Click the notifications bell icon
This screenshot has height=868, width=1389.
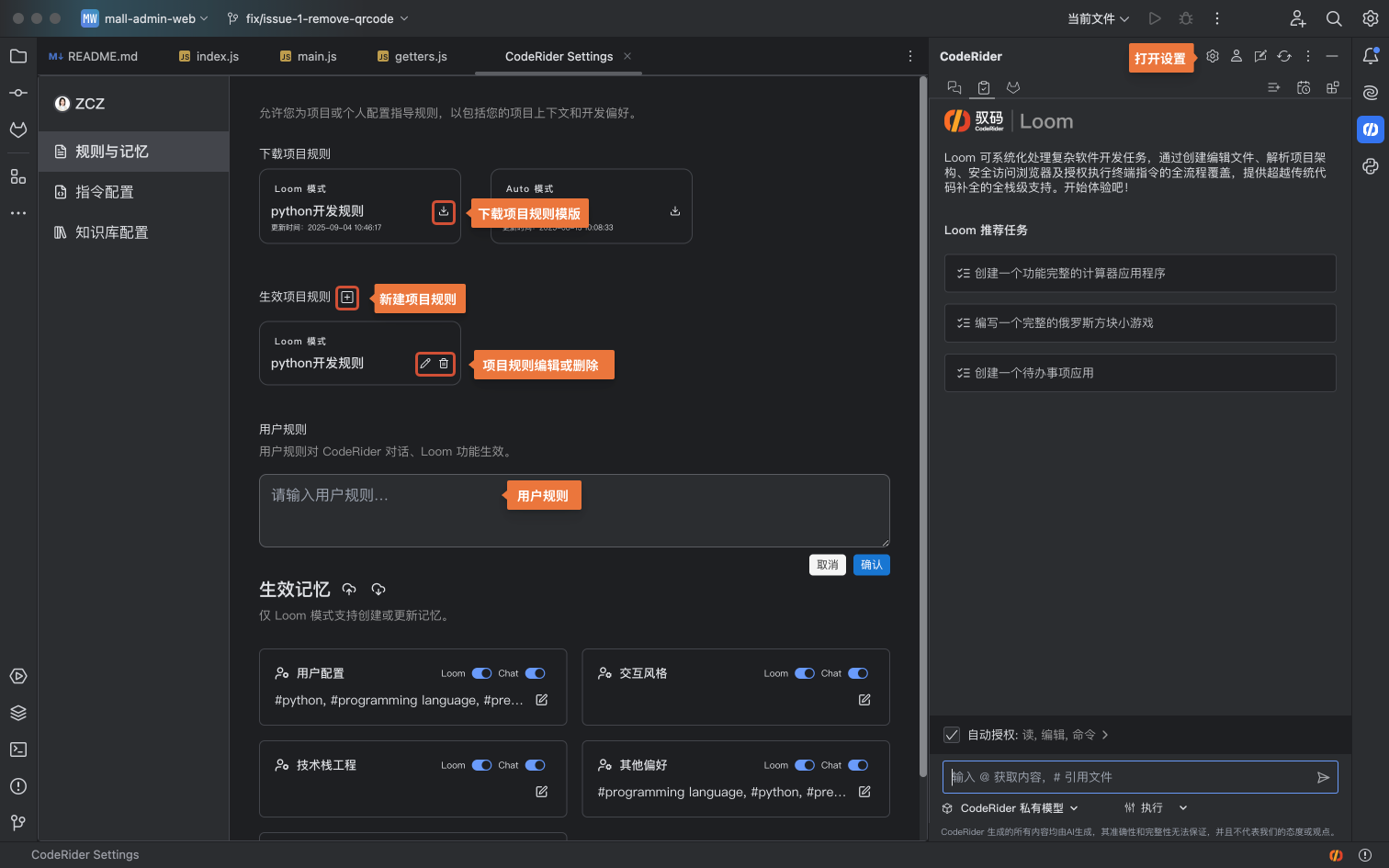click(x=1370, y=56)
